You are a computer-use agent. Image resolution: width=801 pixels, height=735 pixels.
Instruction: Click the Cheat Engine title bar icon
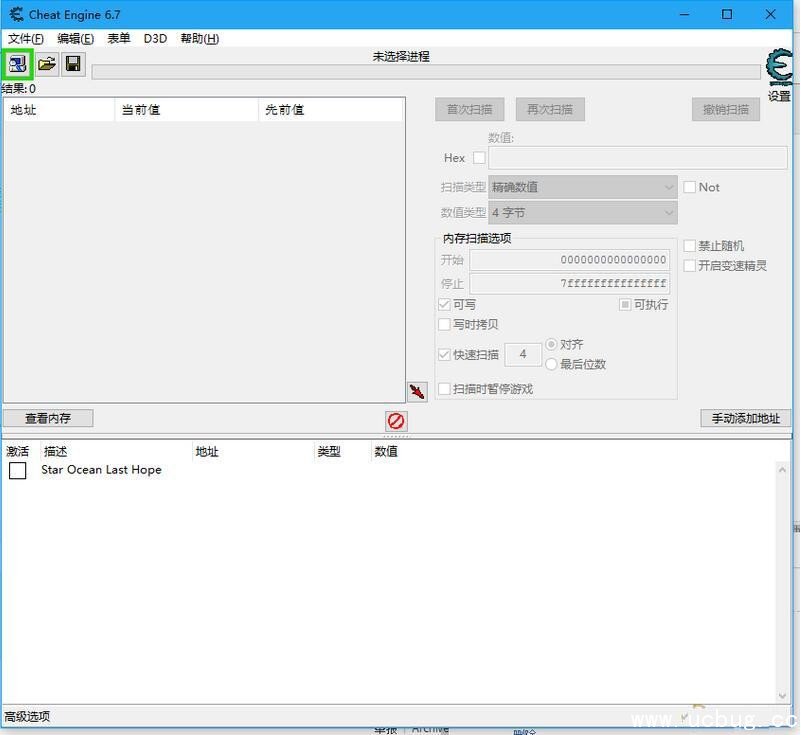(x=16, y=14)
